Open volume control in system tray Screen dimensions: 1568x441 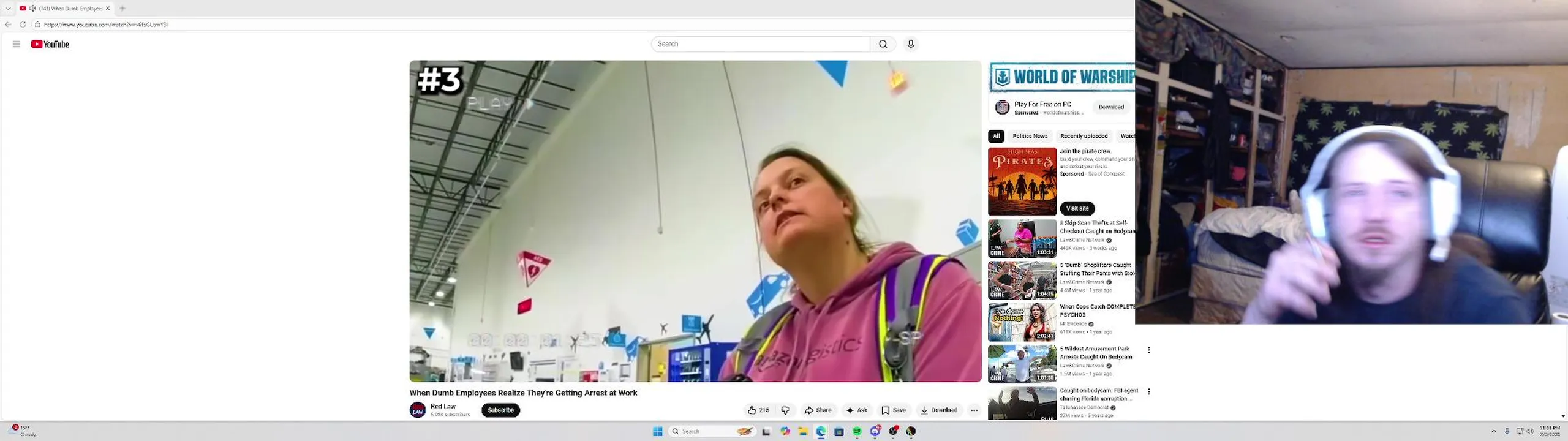click(x=1530, y=431)
